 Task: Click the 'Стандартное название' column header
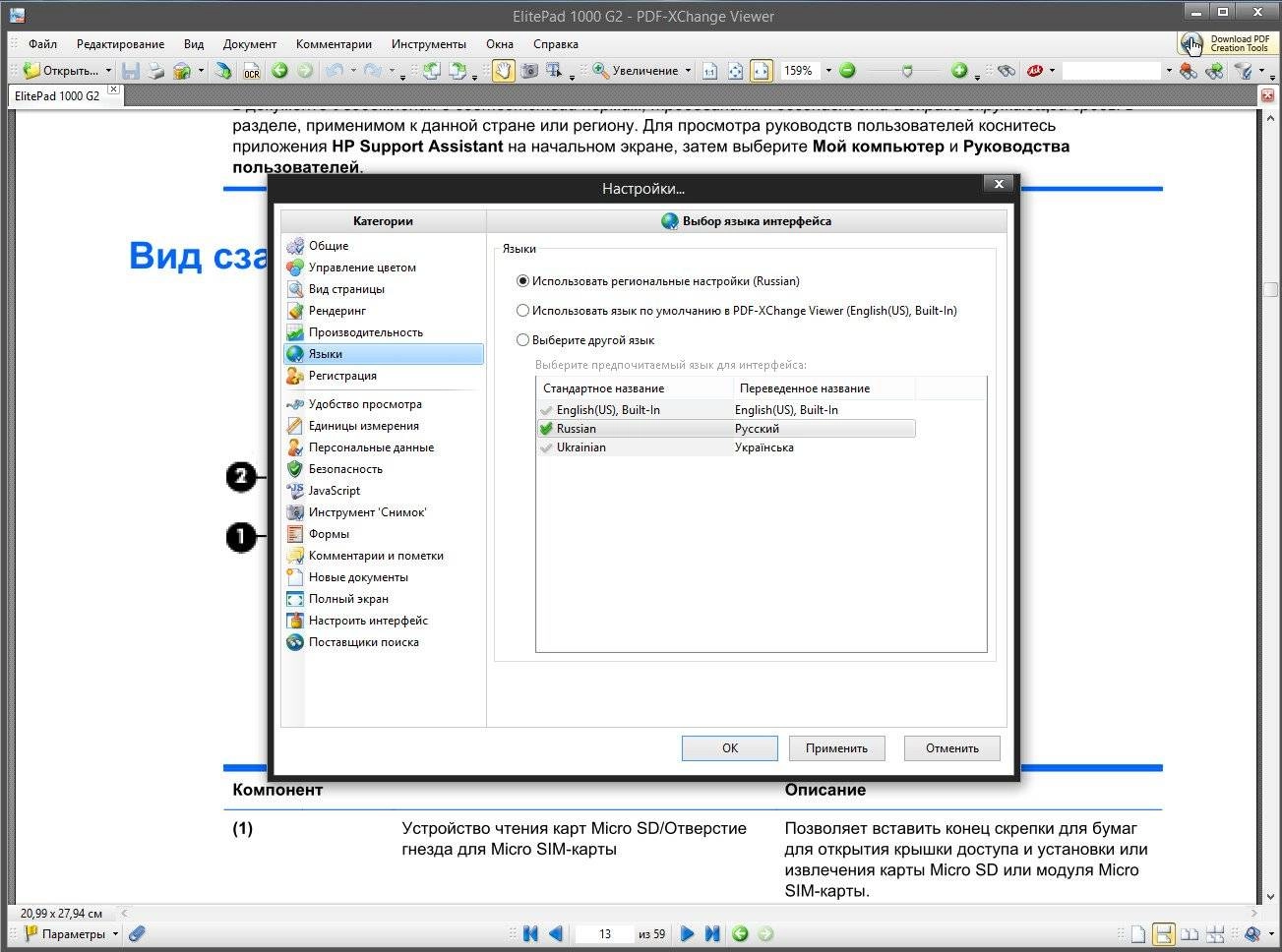pos(635,388)
